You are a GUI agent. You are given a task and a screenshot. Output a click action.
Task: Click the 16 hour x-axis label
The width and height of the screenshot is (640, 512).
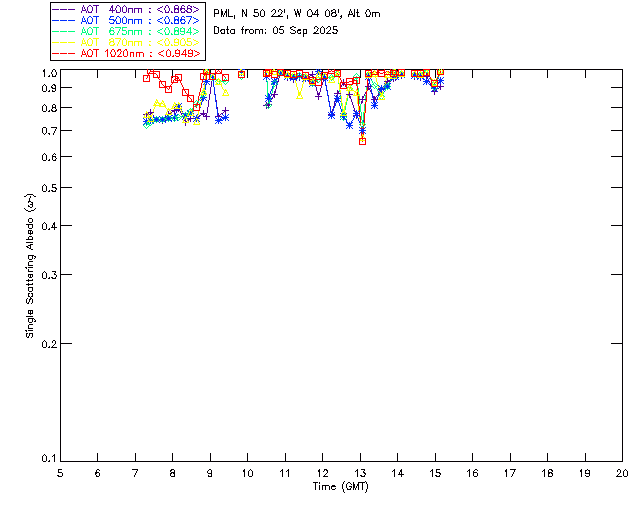(x=473, y=473)
